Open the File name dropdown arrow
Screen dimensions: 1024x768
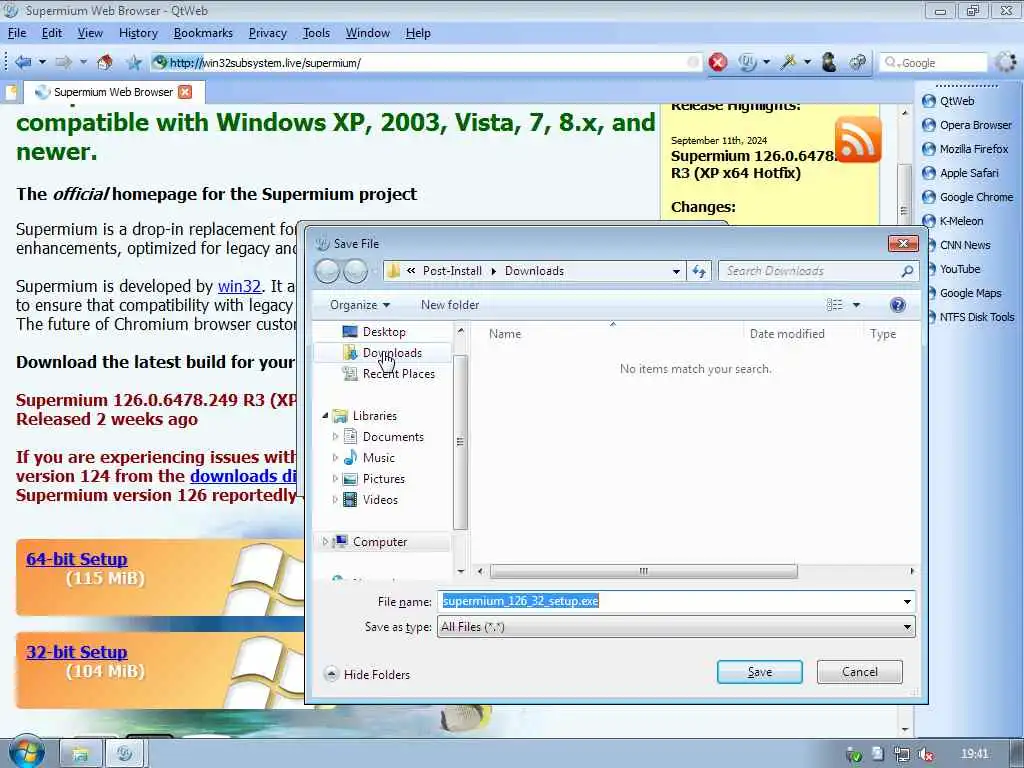[907, 601]
